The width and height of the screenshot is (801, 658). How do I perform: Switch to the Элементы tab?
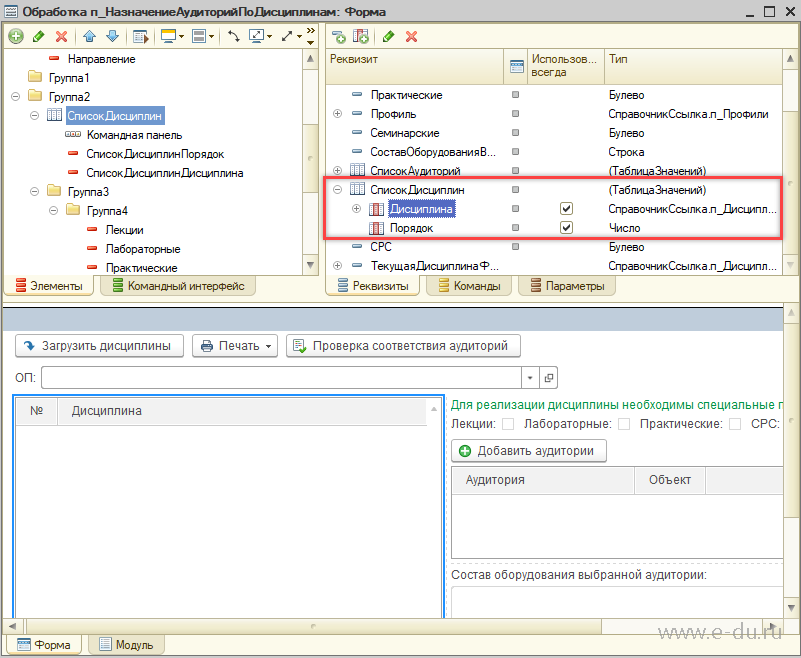[49, 286]
